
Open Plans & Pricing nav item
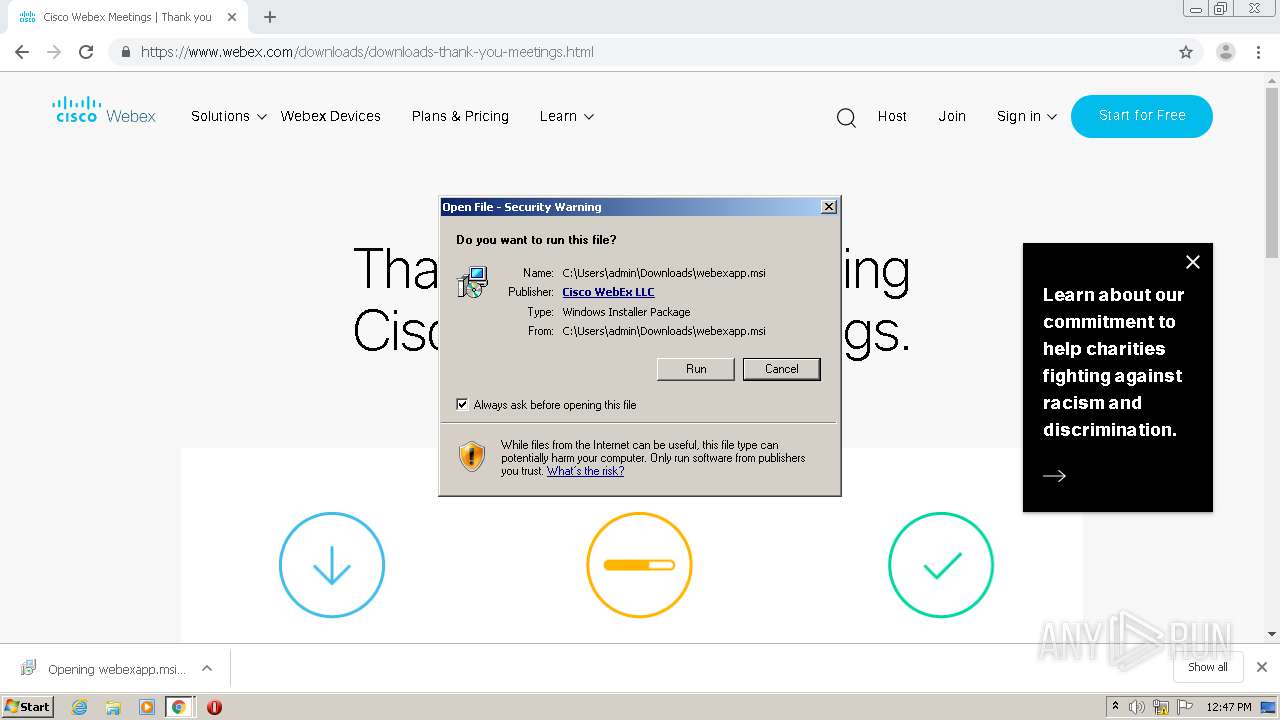click(x=460, y=116)
